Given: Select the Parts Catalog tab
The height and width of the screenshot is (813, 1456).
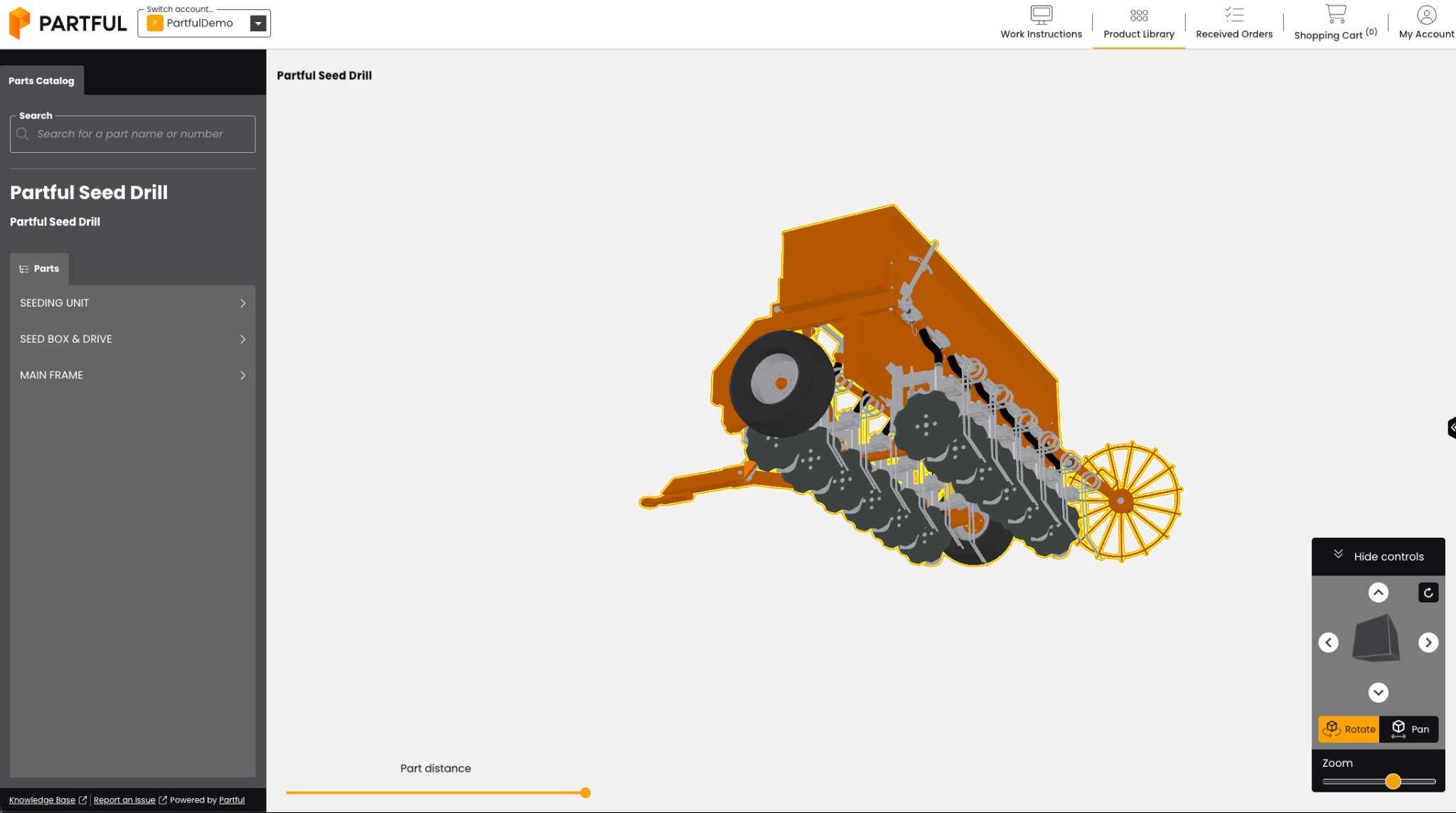Looking at the screenshot, I should (x=41, y=80).
